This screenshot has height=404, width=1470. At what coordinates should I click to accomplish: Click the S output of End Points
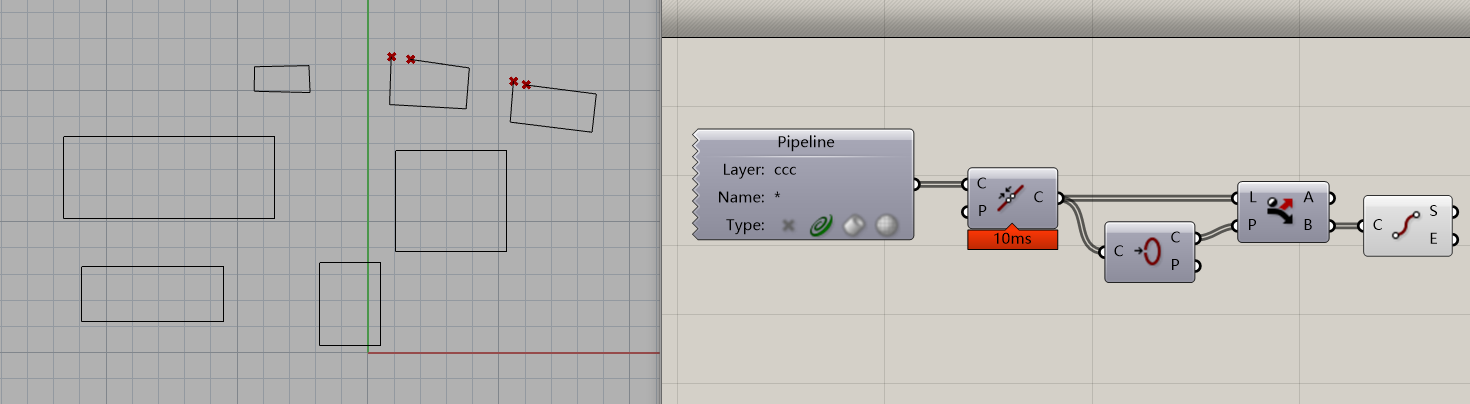[x=1434, y=211]
